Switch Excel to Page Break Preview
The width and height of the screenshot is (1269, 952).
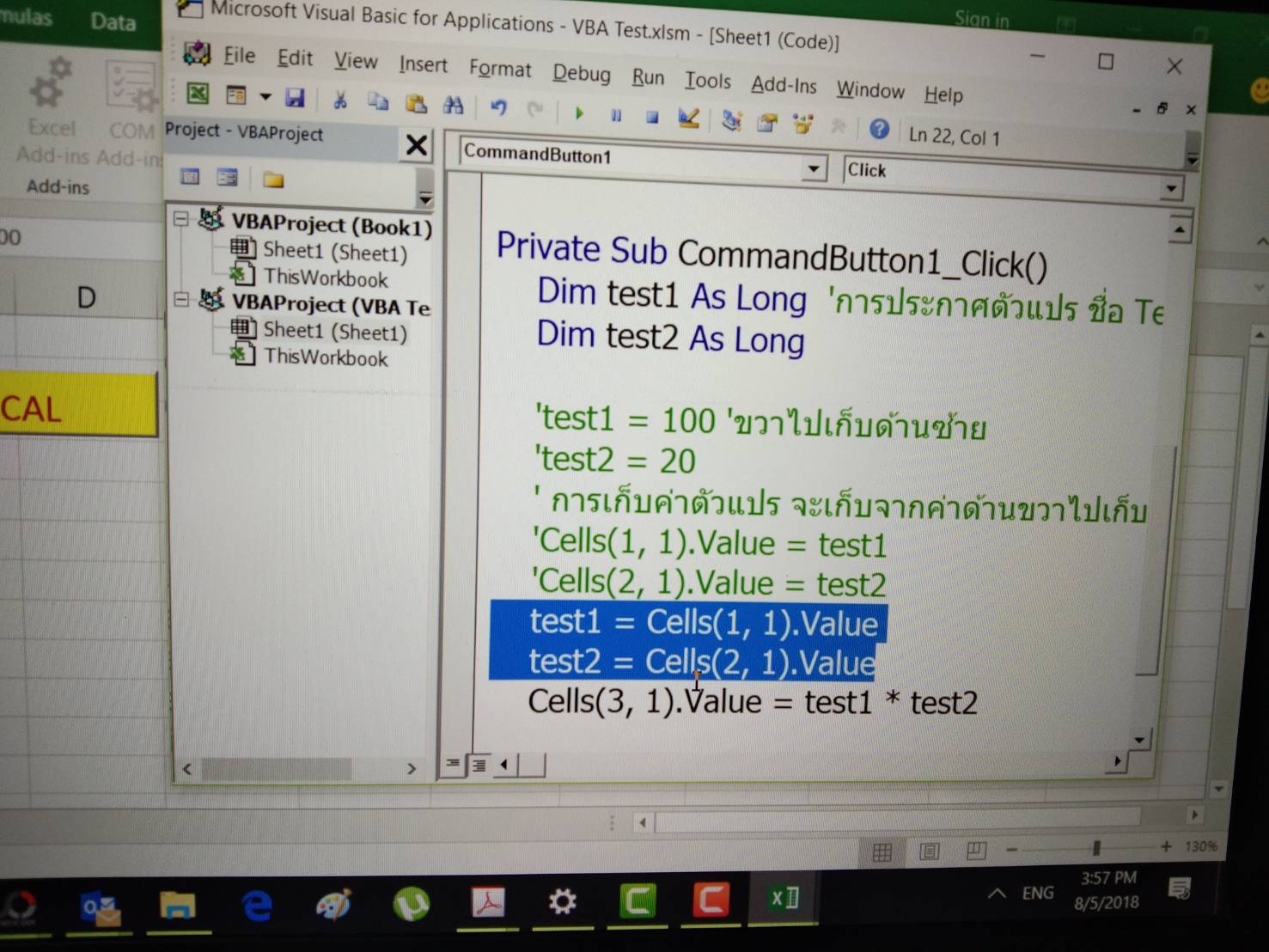[x=976, y=850]
